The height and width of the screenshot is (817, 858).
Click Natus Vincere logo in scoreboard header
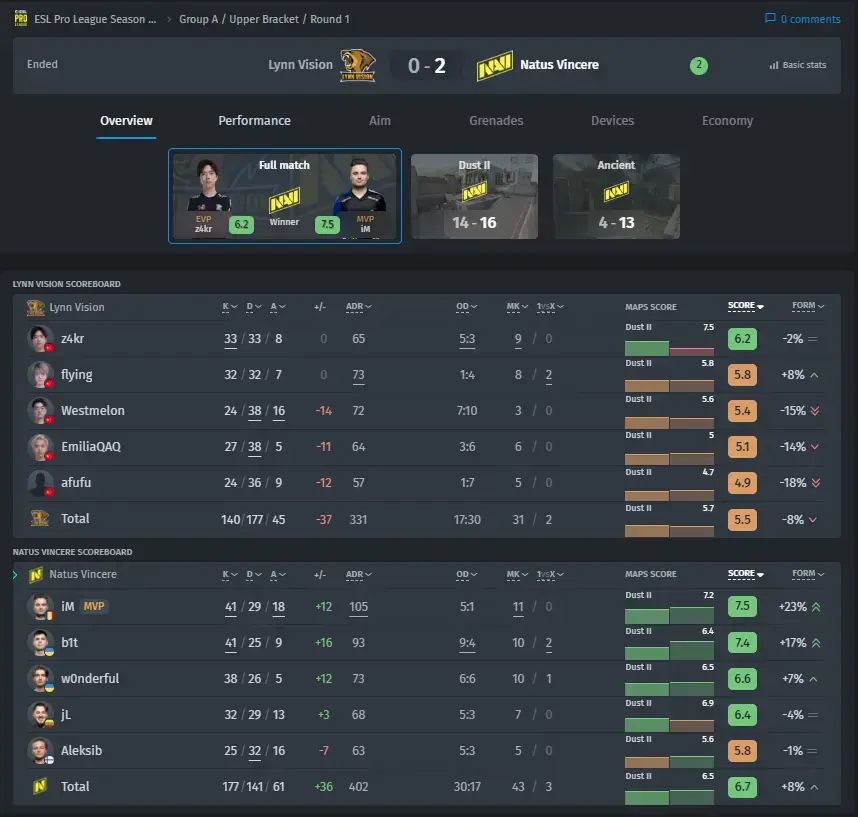(x=36, y=575)
